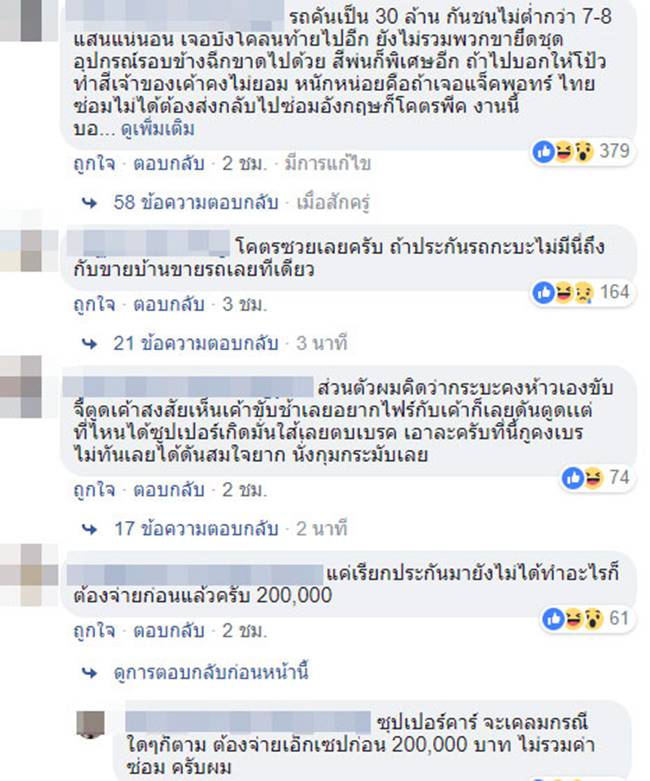Click the wow reaction beside the 61 count
Image resolution: width=650 pixels, height=781 pixels.
click(x=594, y=619)
